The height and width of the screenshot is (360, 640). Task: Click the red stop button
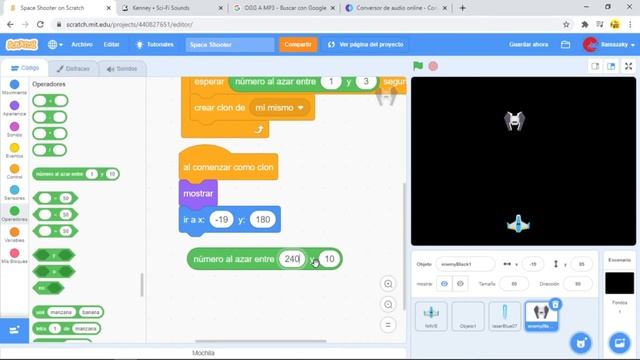pyautogui.click(x=433, y=66)
